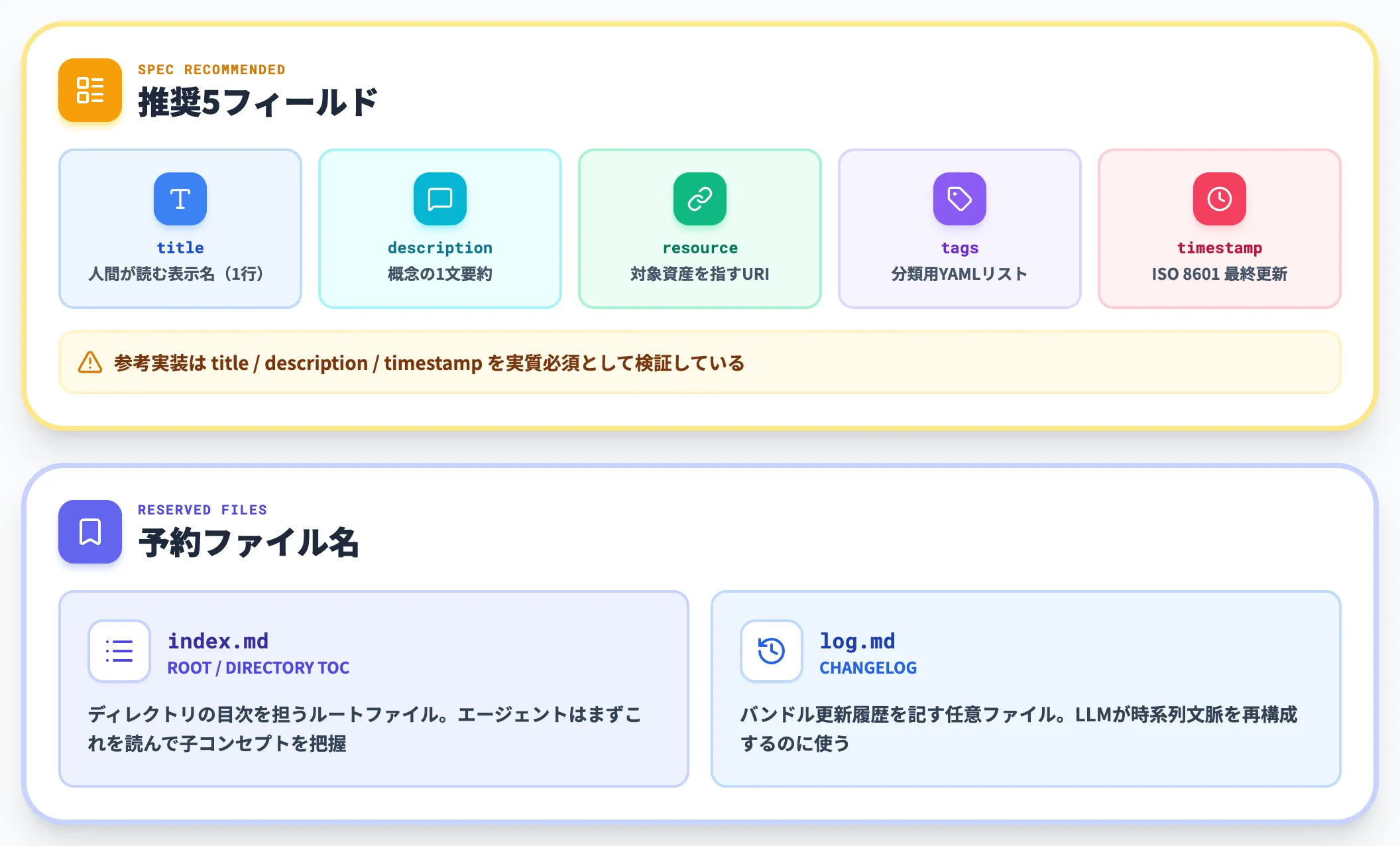Click the heading 予約ファイル名

tap(249, 543)
